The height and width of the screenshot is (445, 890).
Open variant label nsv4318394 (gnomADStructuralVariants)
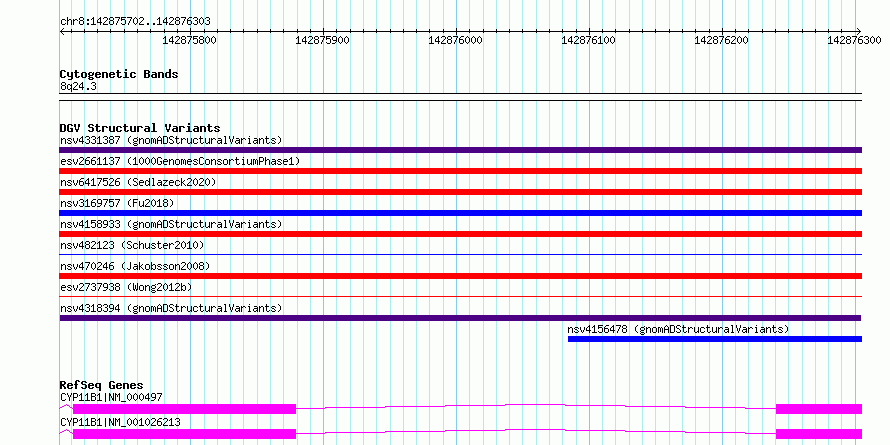click(171, 308)
